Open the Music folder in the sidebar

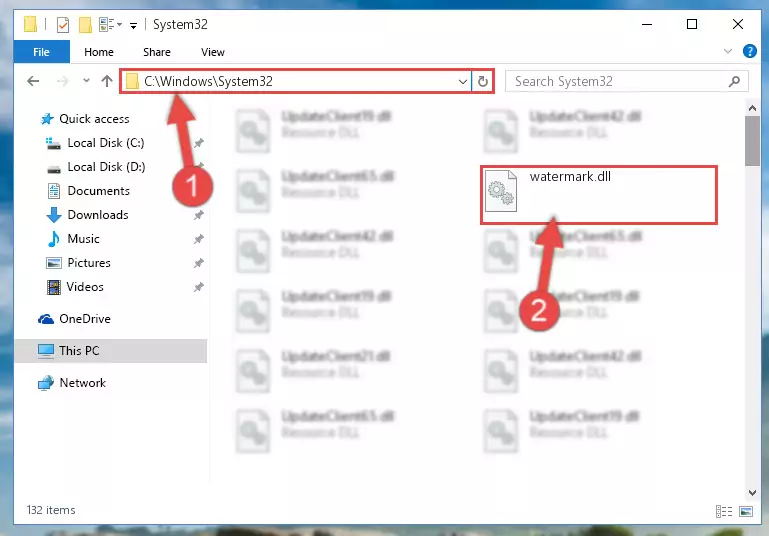pyautogui.click(x=74, y=239)
